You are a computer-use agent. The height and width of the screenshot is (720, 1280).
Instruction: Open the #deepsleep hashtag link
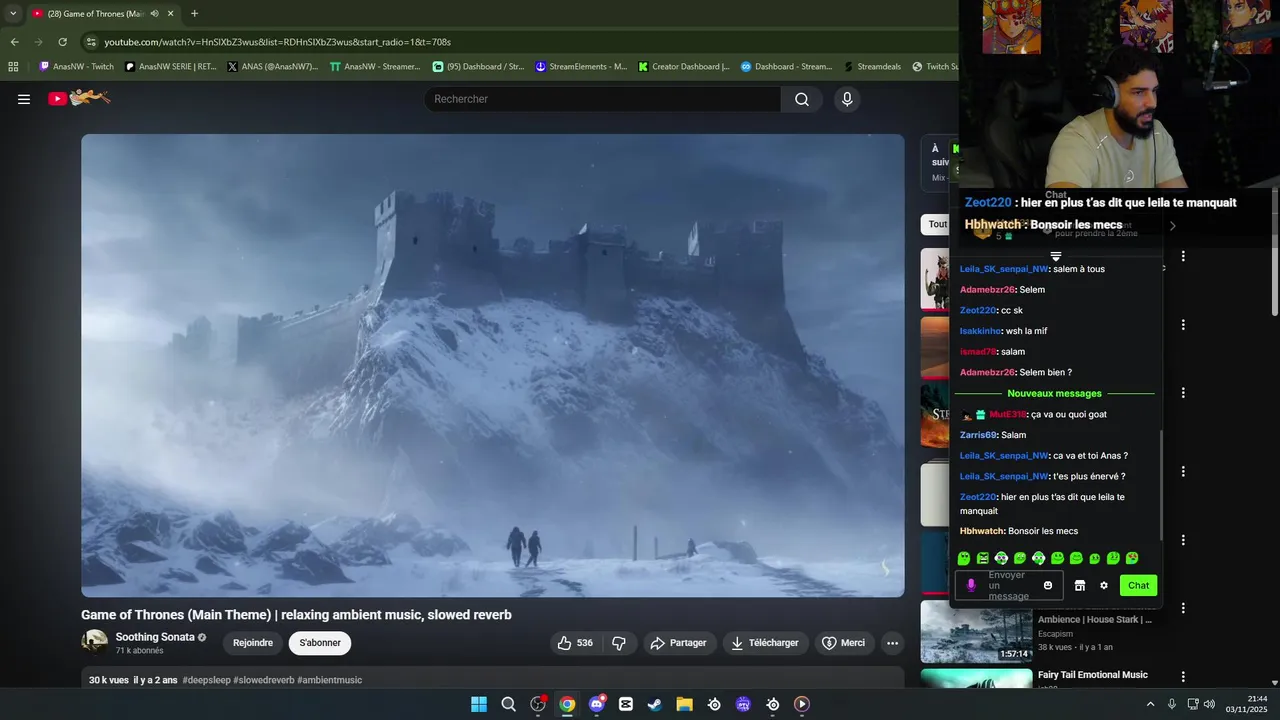pyautogui.click(x=207, y=680)
